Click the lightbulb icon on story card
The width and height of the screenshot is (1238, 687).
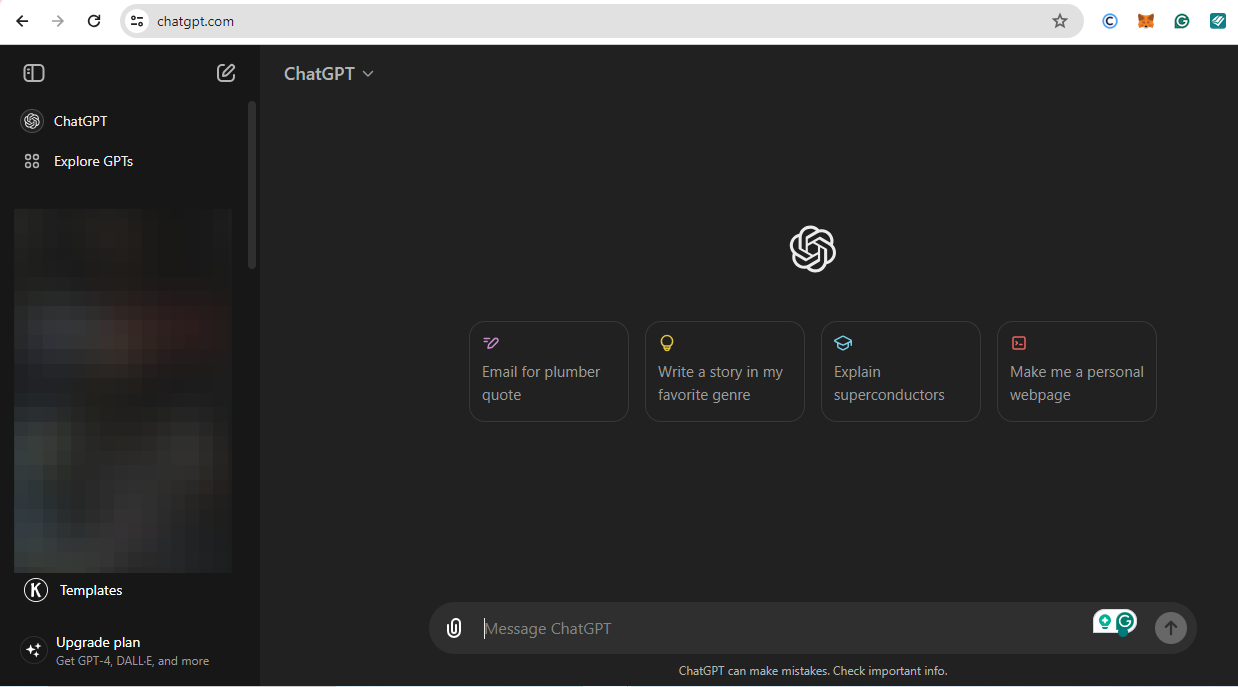click(667, 343)
